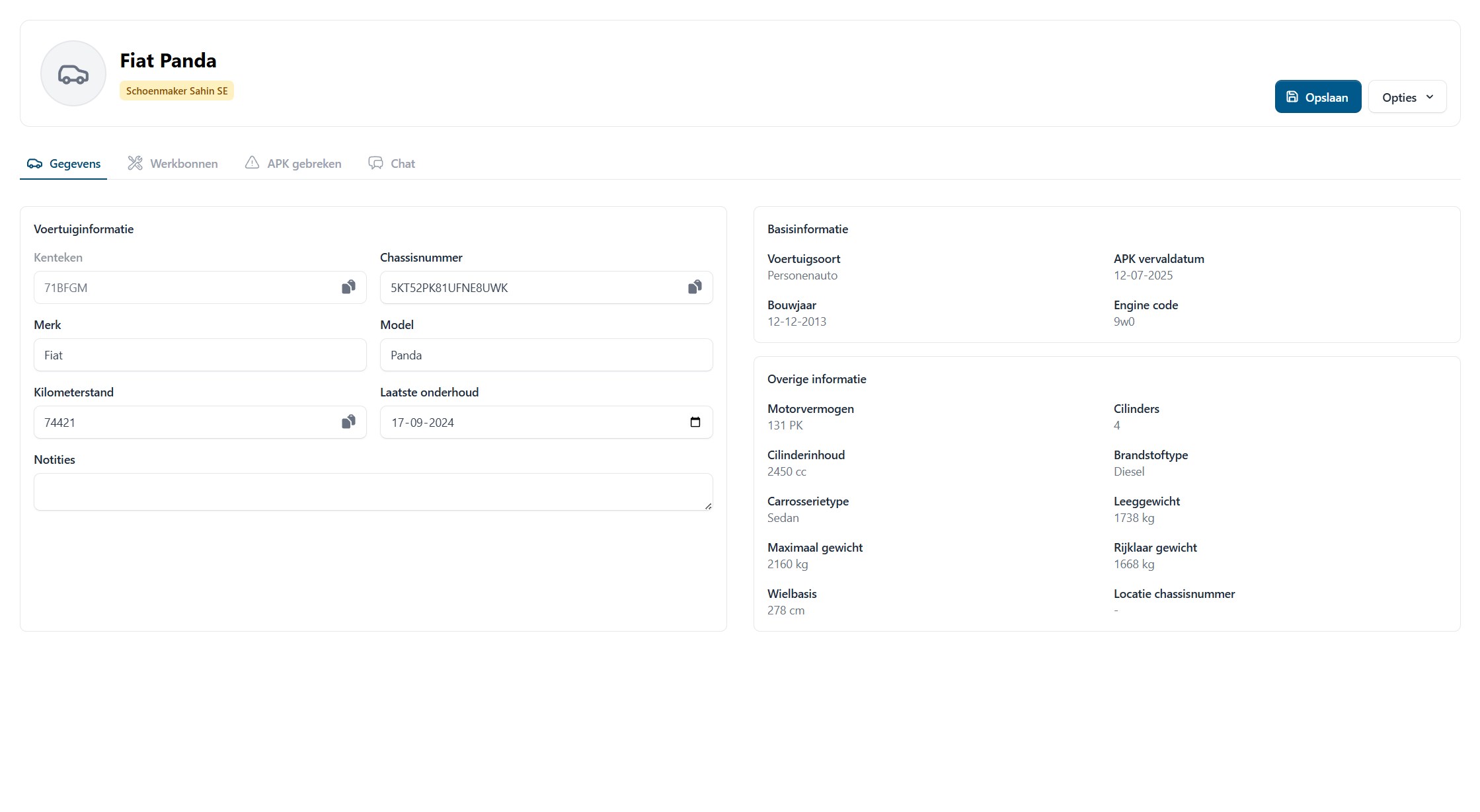1480x812 pixels.
Task: Click the car avatar icon
Action: [x=73, y=73]
